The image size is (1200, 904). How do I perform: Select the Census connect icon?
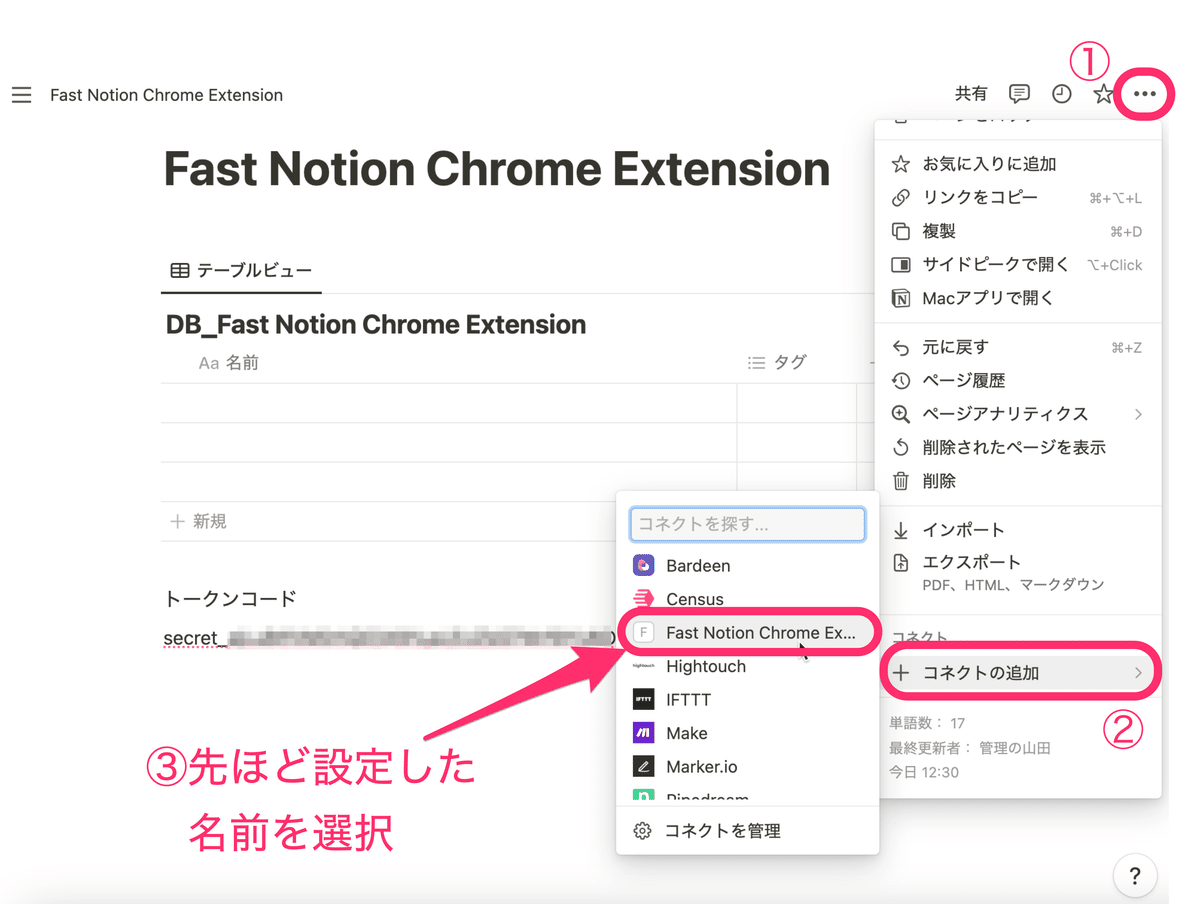(641, 599)
